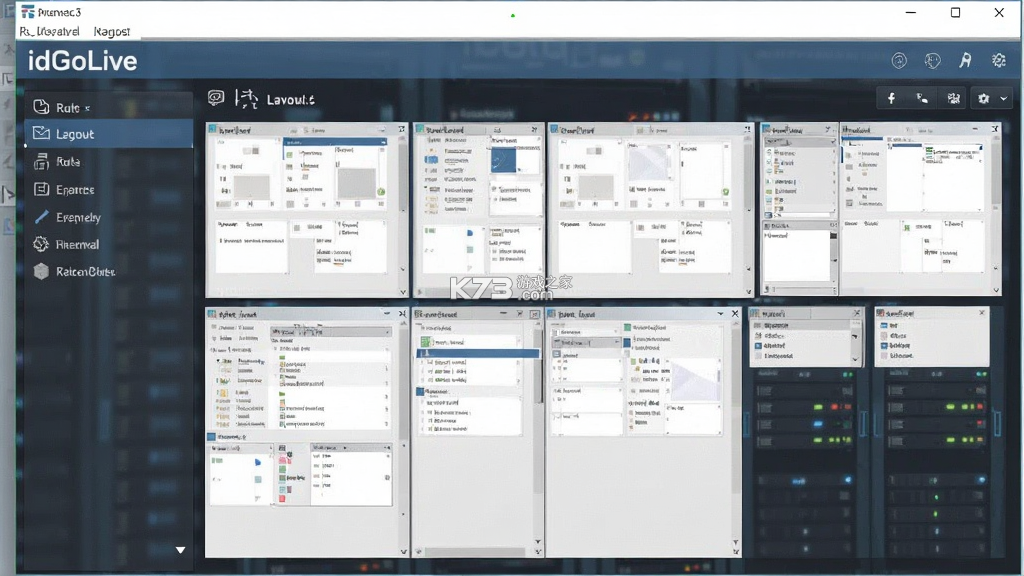
Task: Click the gear button in the layout toolbar
Action: [x=984, y=99]
